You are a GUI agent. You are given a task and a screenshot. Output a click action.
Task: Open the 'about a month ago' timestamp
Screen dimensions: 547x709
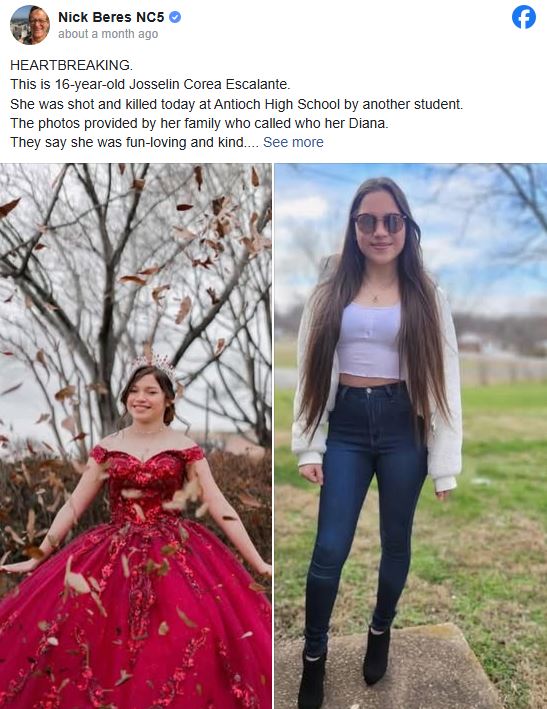[x=108, y=34]
